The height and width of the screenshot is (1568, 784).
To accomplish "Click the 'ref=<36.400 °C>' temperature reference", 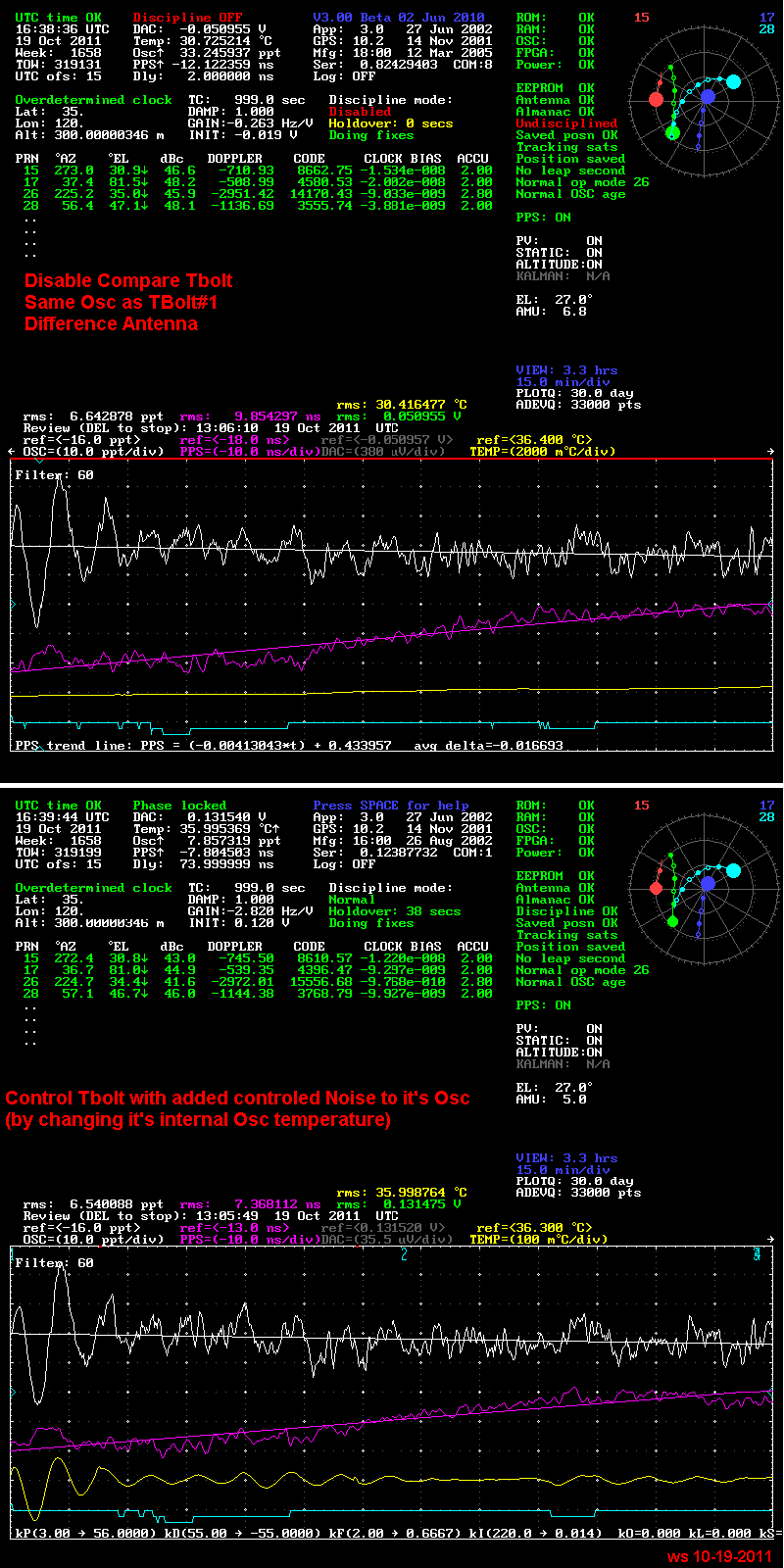I will click(535, 440).
